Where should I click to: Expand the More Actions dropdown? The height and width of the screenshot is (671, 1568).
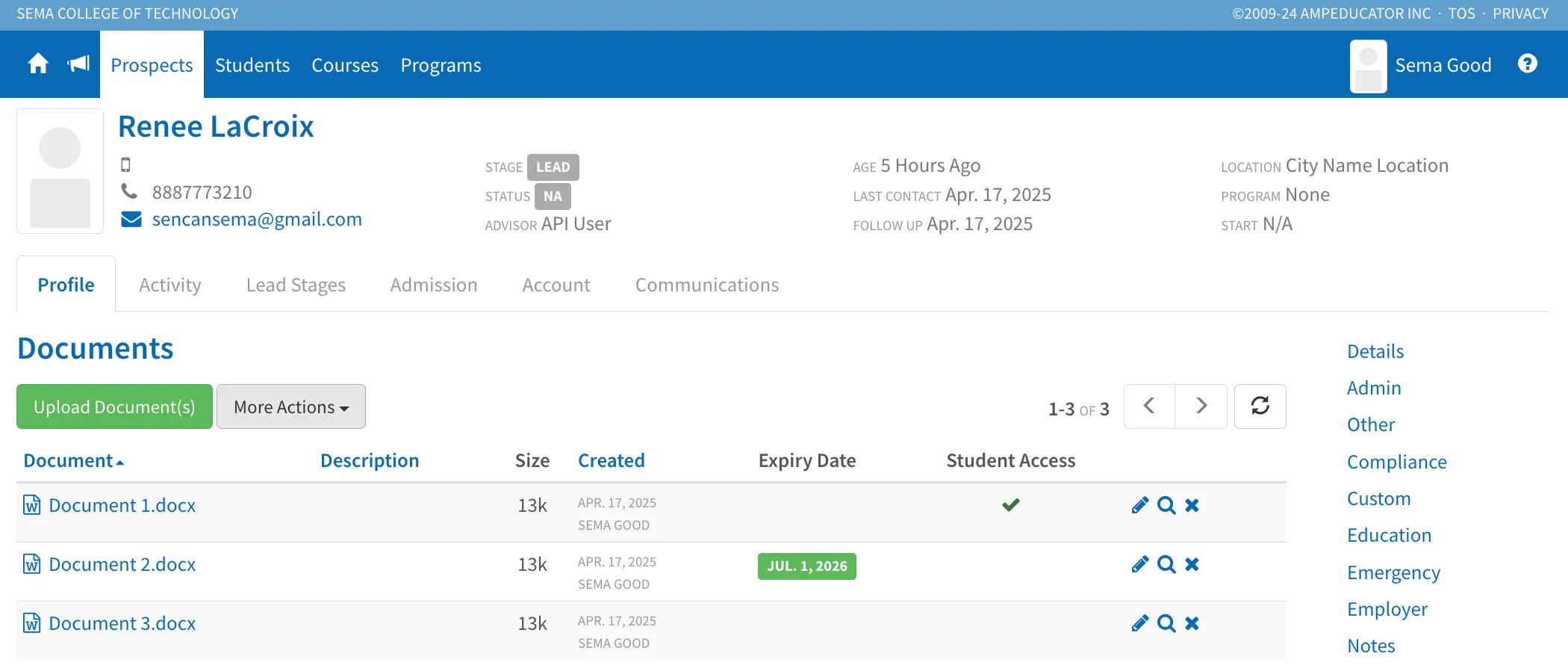291,406
